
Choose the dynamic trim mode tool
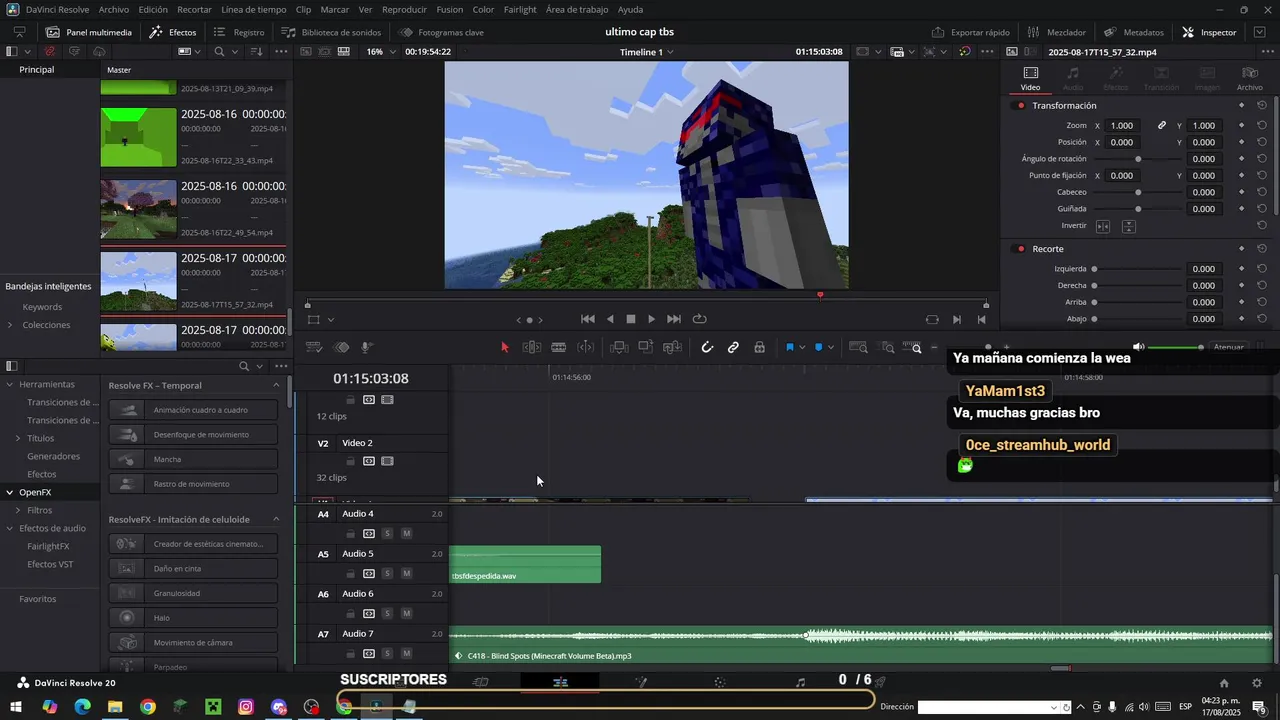586,347
